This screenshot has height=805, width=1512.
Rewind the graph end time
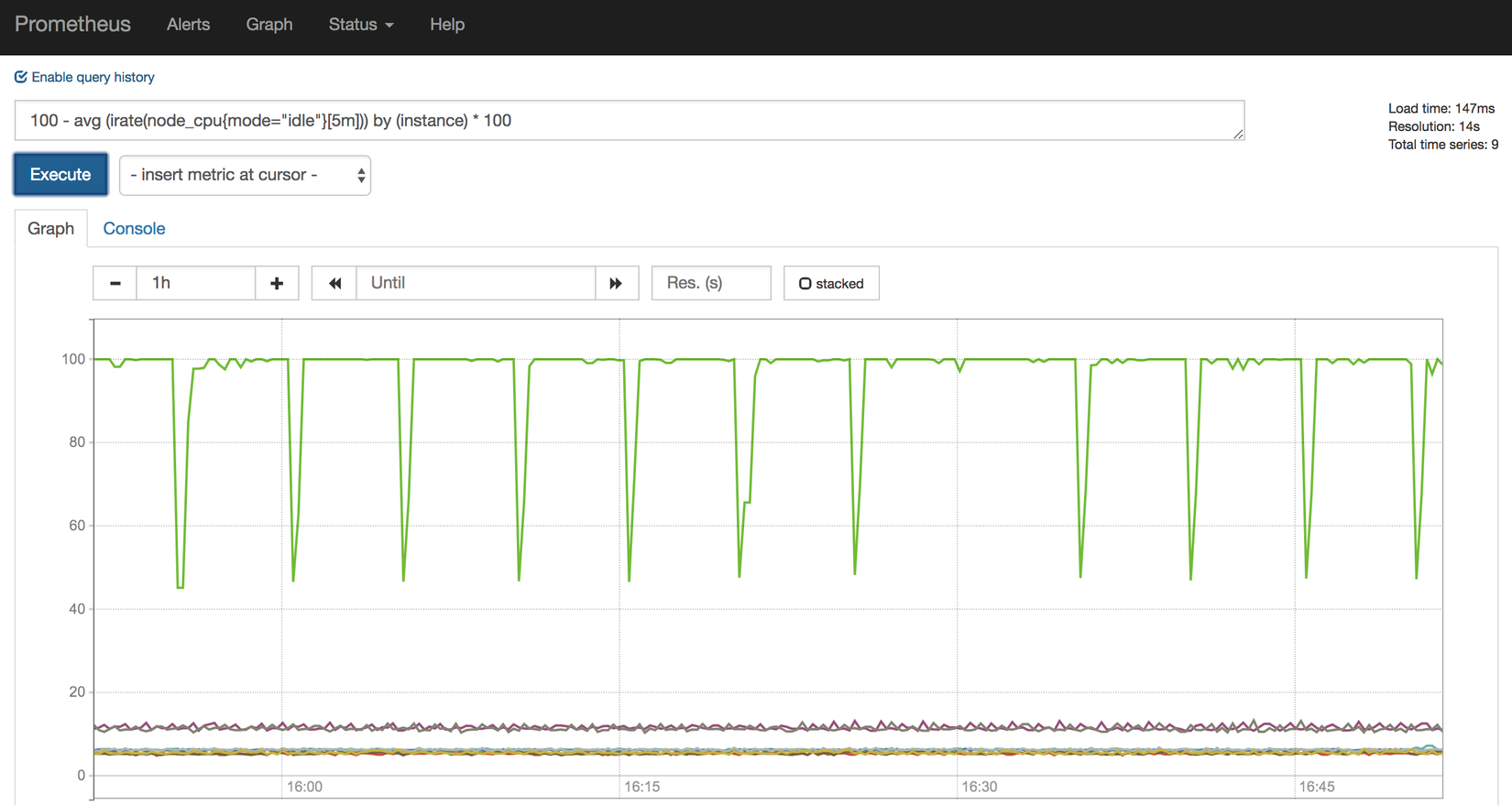point(334,283)
